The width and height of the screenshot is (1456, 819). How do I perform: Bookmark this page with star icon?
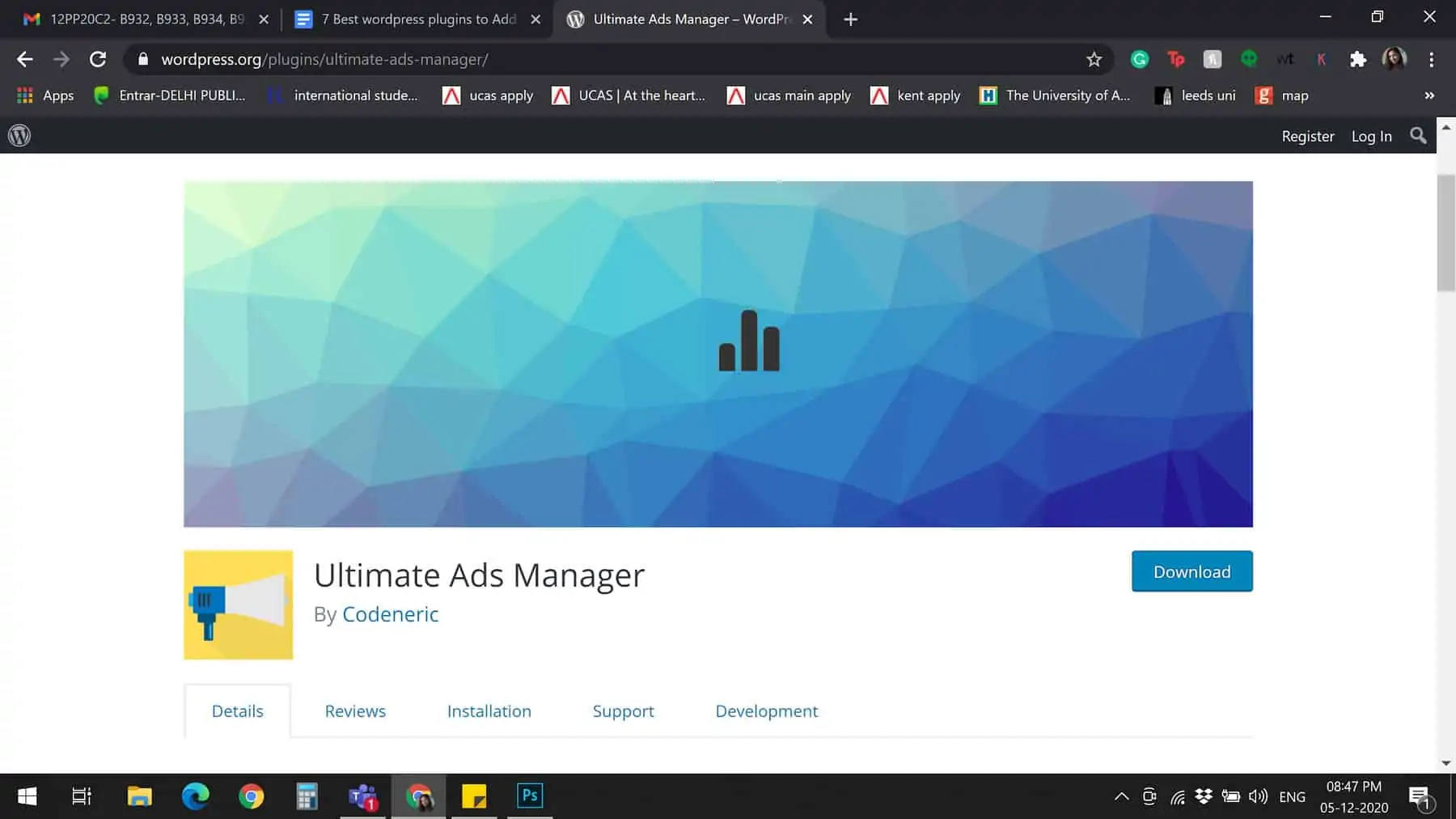(x=1094, y=59)
